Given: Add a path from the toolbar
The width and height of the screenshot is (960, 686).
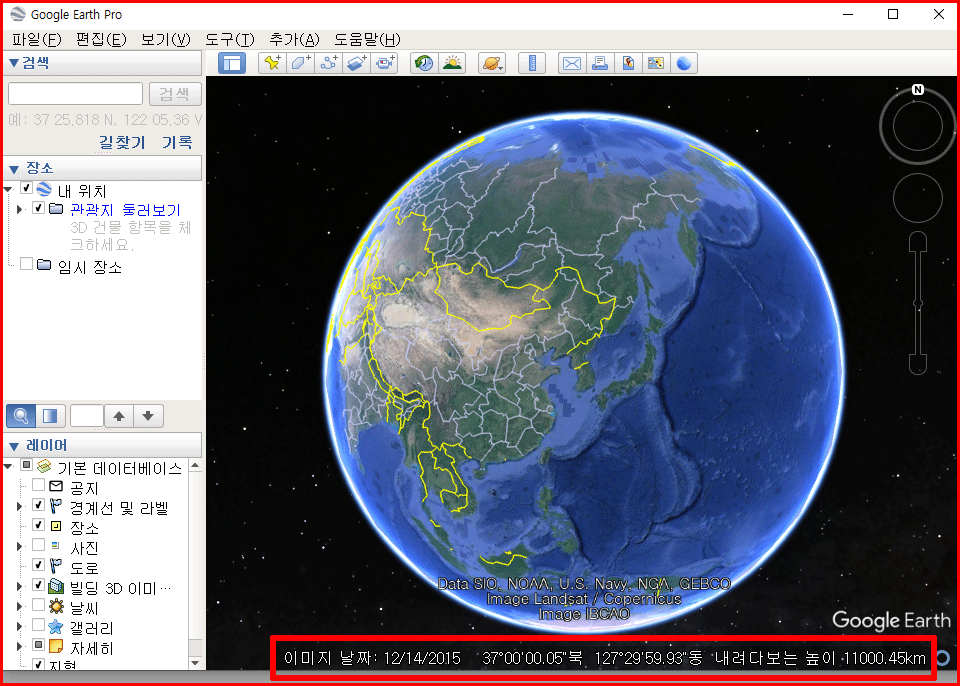Looking at the screenshot, I should pyautogui.click(x=329, y=63).
